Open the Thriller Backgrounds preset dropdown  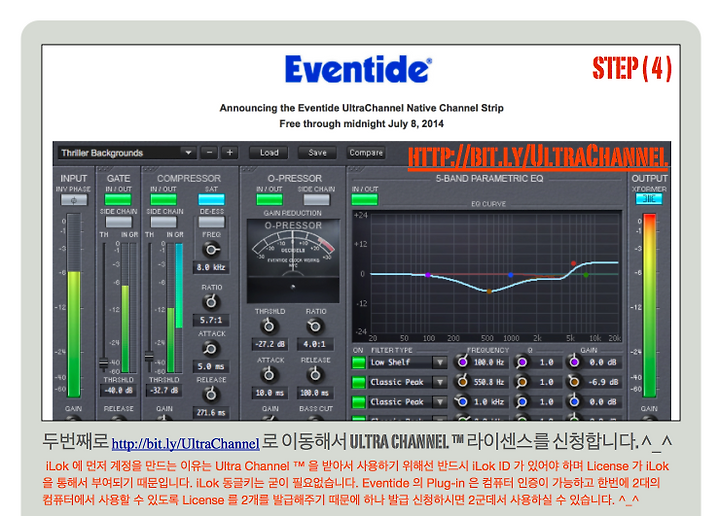point(127,153)
